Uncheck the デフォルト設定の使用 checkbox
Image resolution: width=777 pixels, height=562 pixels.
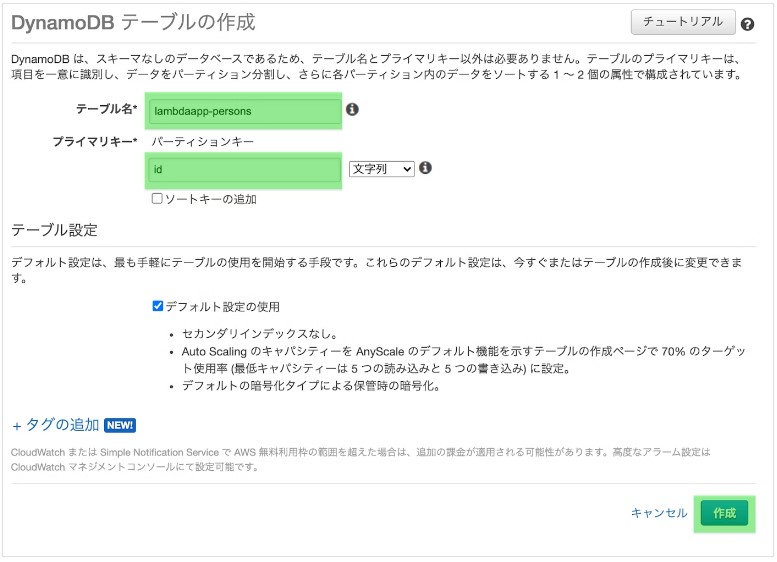point(158,306)
